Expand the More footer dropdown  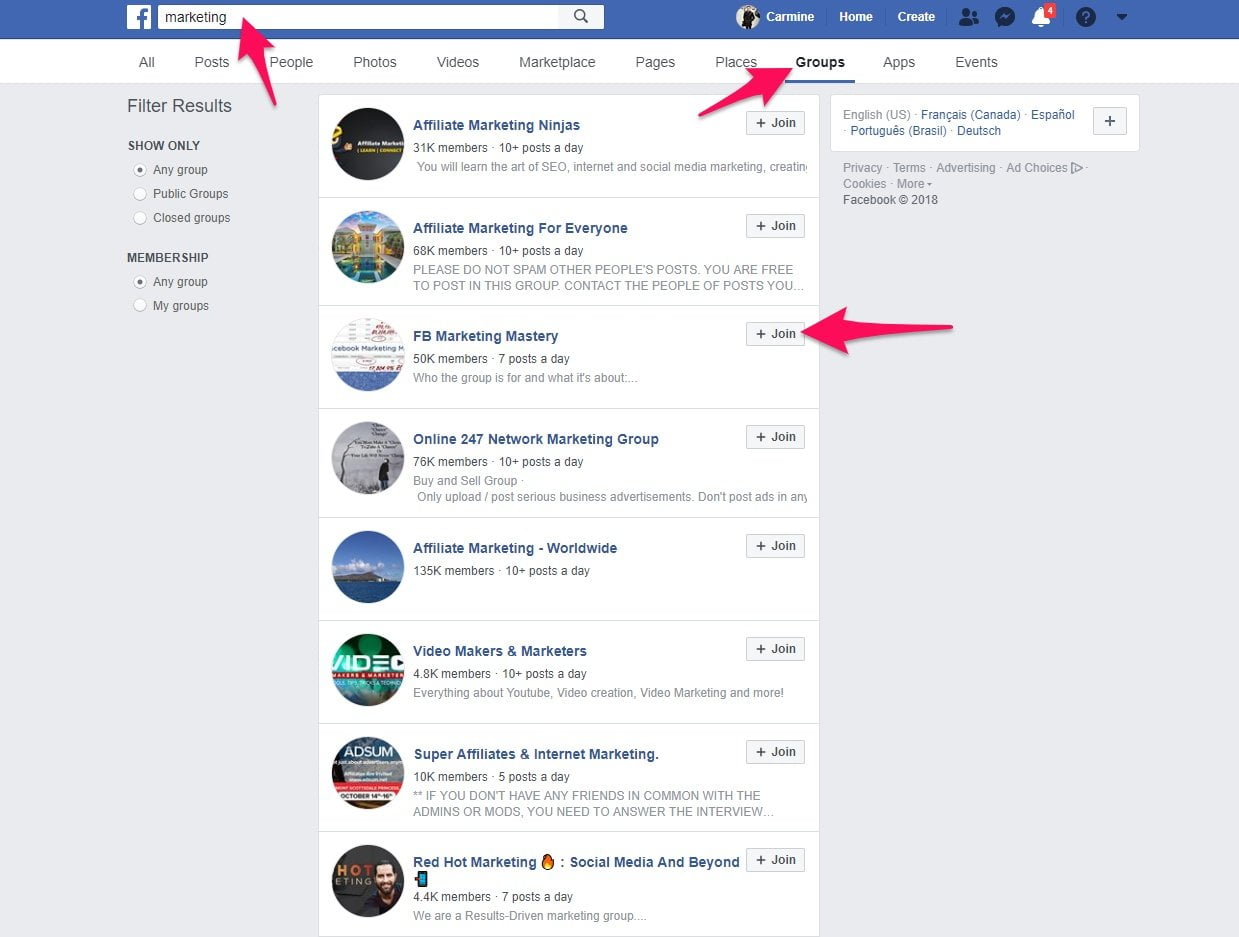coord(914,184)
